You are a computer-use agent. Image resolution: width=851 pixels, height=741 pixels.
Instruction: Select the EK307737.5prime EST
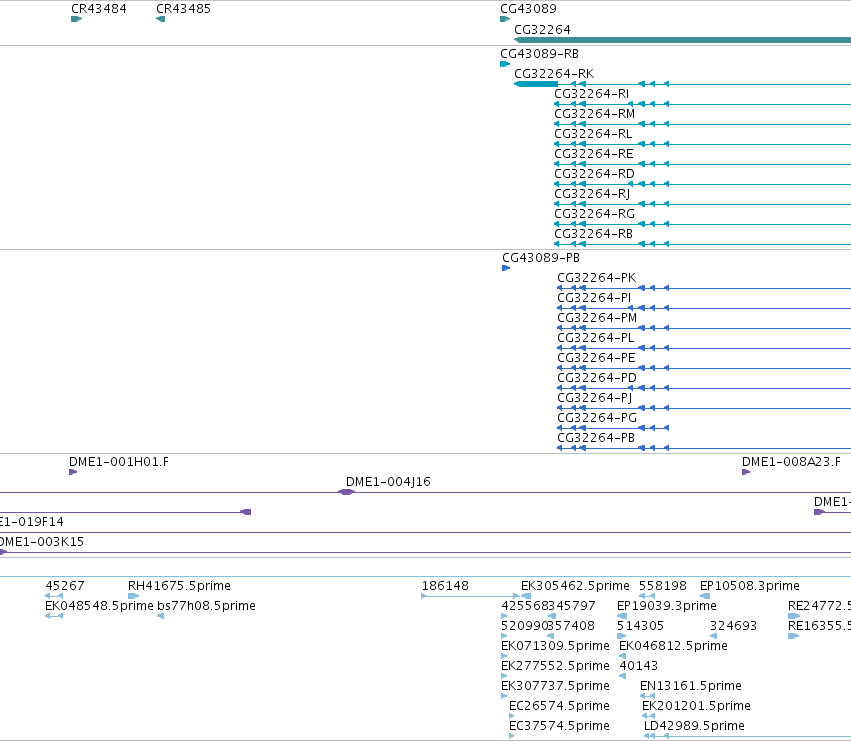pyautogui.click(x=504, y=696)
